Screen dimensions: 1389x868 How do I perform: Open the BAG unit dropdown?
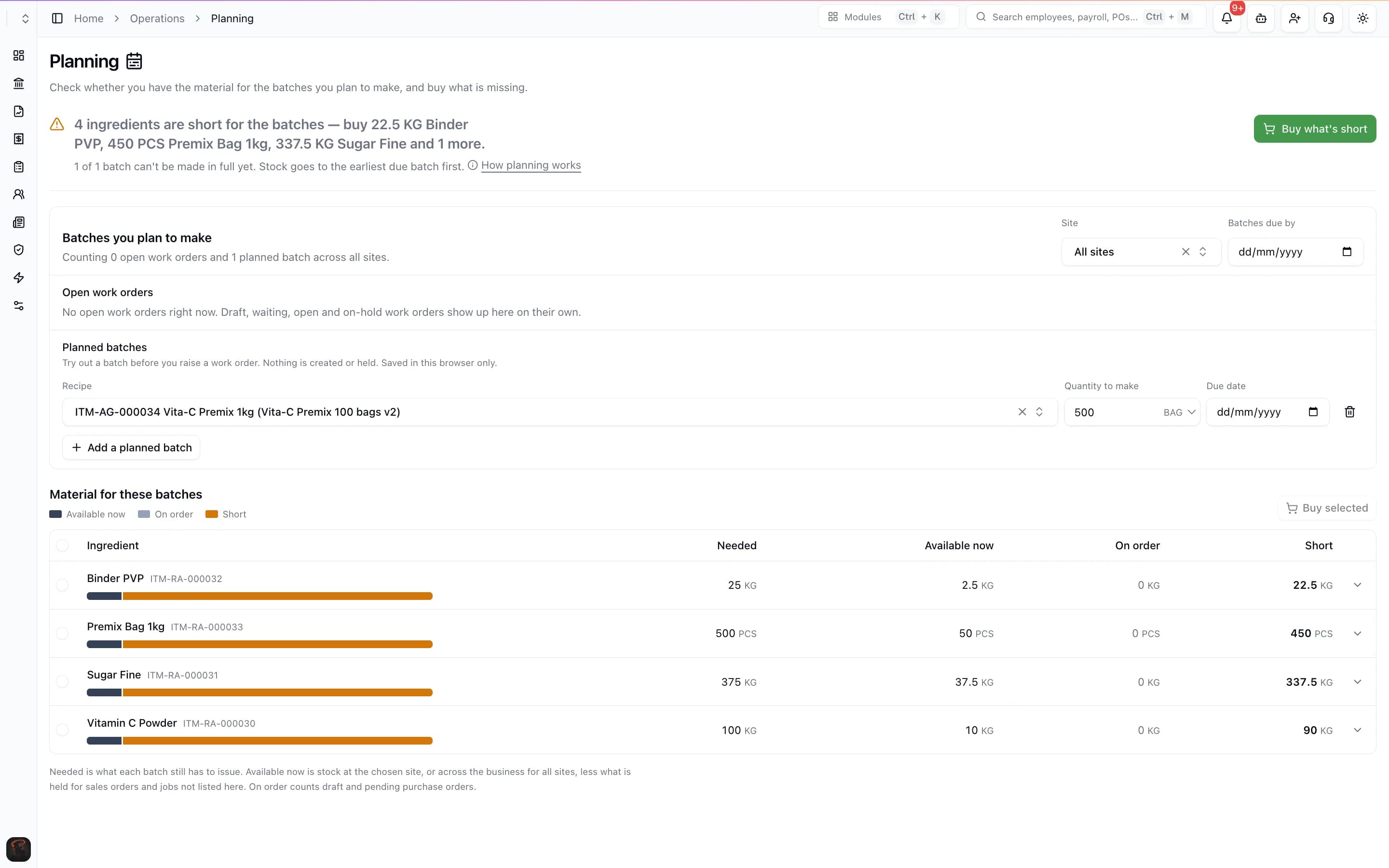1179,412
